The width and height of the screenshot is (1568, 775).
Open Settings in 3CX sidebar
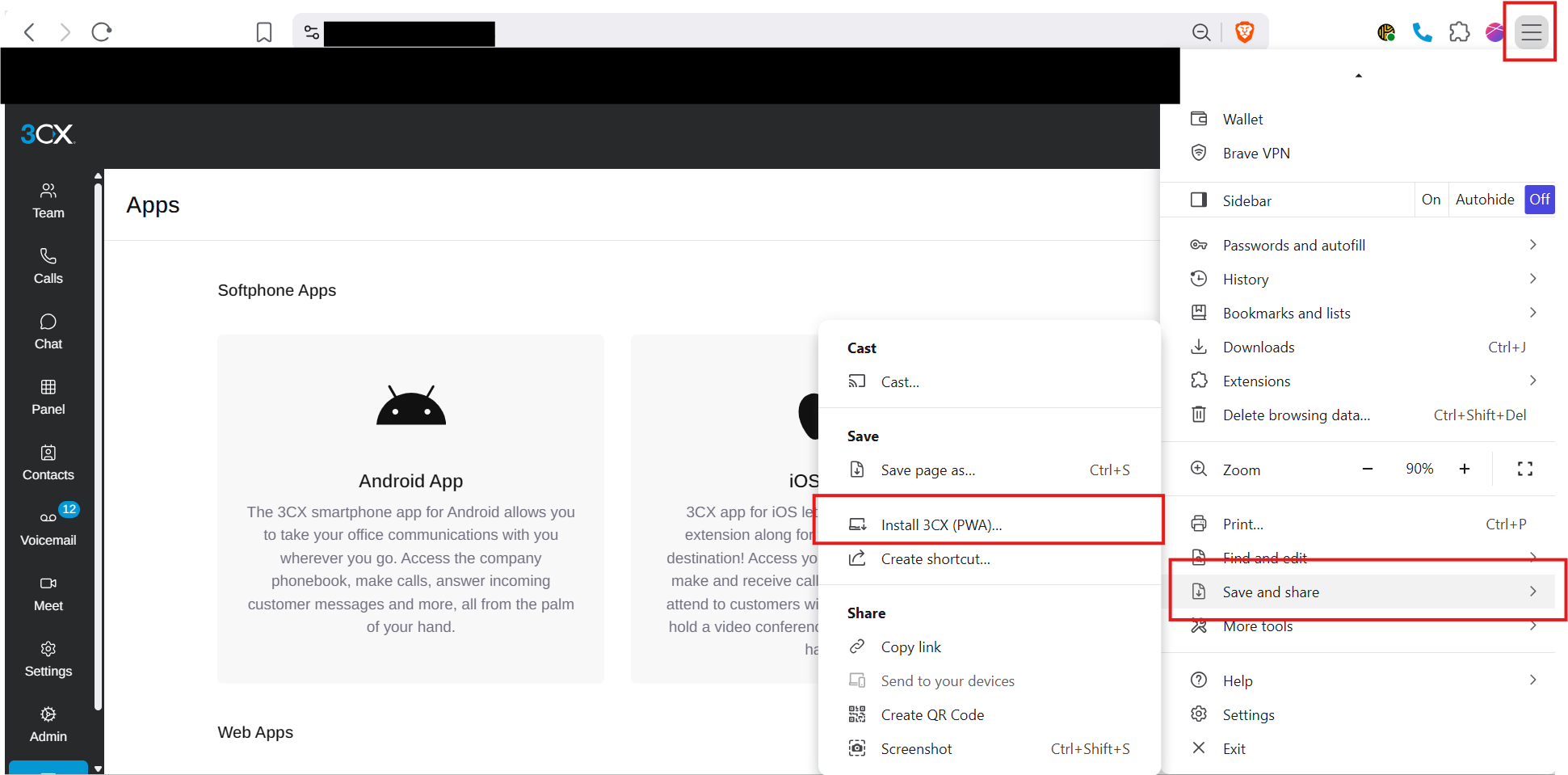coord(48,659)
